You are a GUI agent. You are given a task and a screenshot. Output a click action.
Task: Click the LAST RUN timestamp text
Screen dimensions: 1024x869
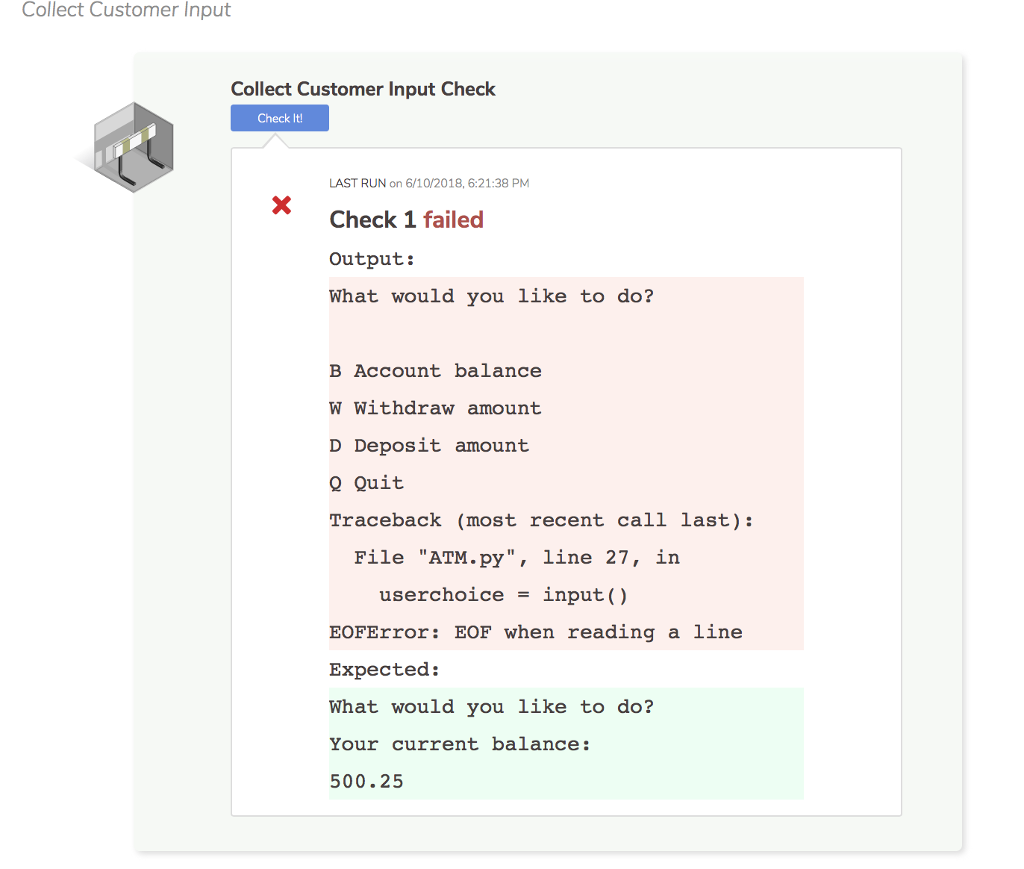pos(429,183)
